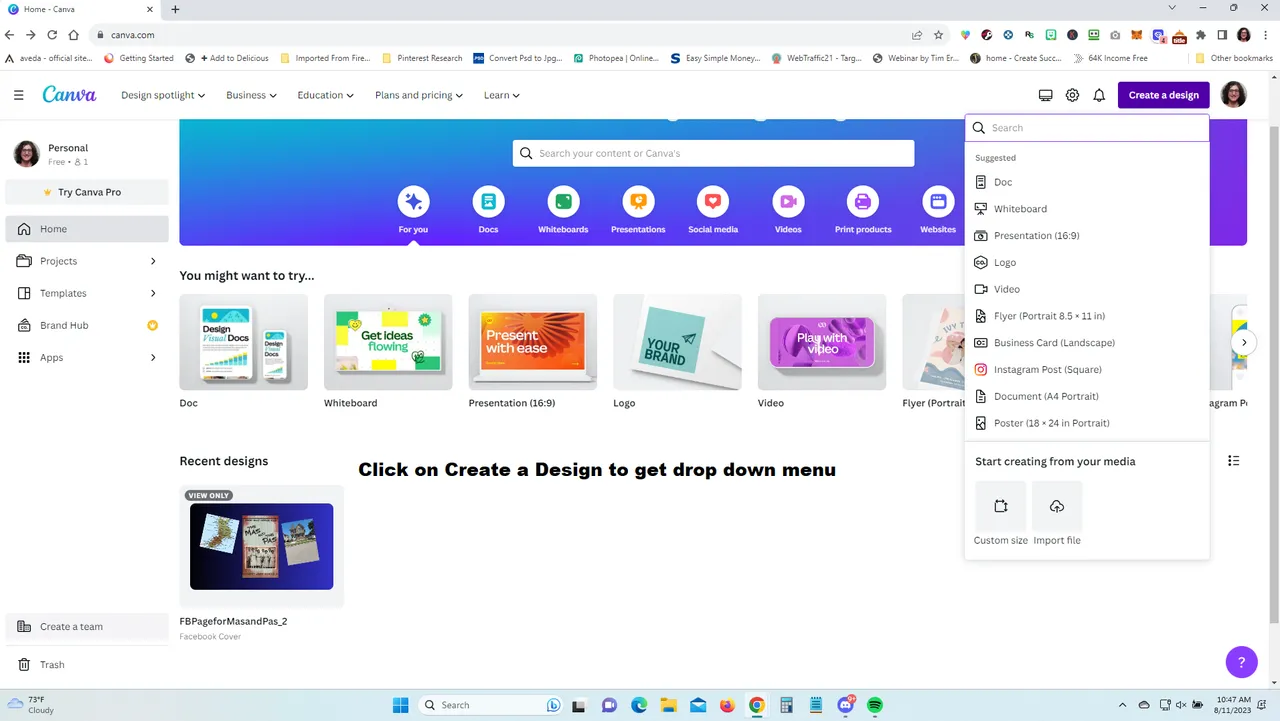Choose Business Card (Landscape) option
Screen dimensions: 1280x721
[x=1087, y=343]
